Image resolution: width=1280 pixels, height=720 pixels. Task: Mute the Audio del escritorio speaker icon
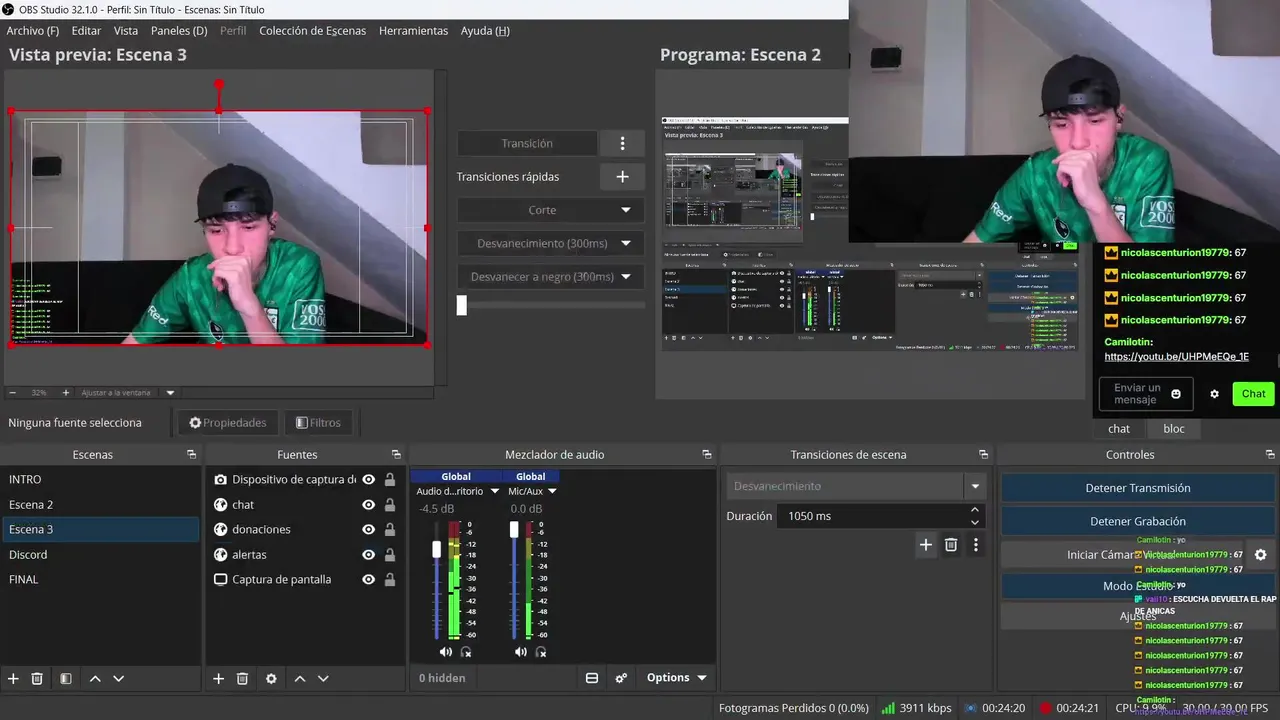pyautogui.click(x=446, y=652)
